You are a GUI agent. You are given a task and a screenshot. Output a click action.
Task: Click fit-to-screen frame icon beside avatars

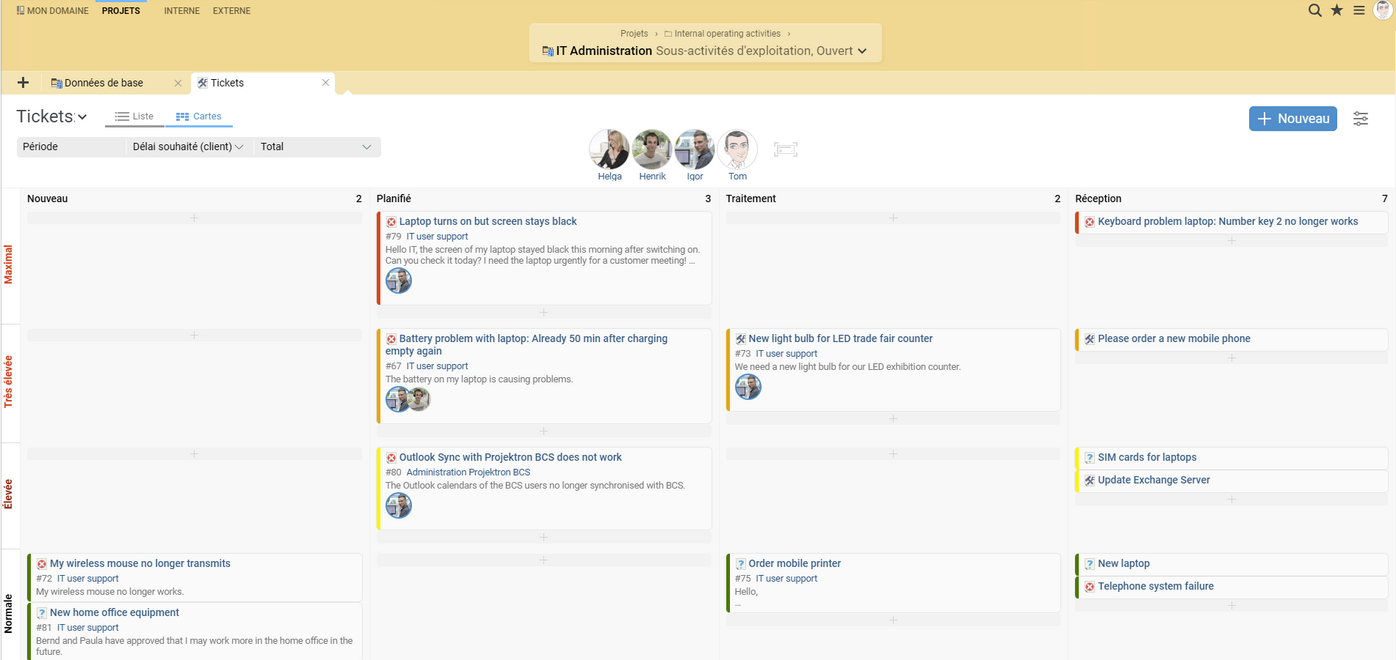(786, 149)
